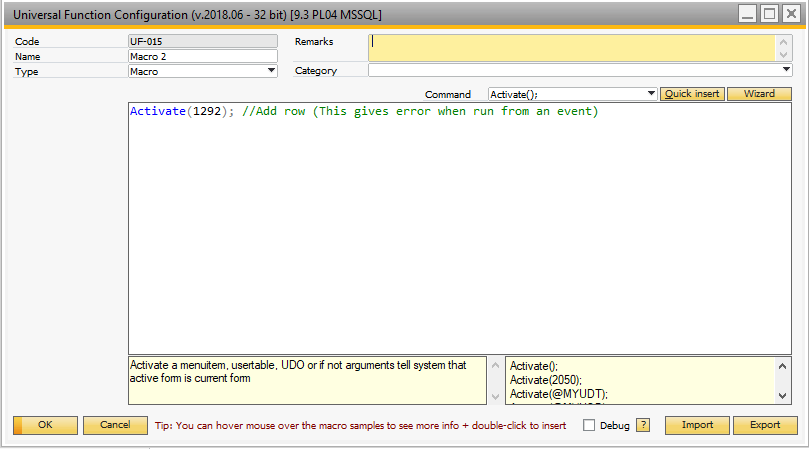809x449 pixels.
Task: Click the Activate keyword in the editor
Action: pyautogui.click(x=158, y=111)
